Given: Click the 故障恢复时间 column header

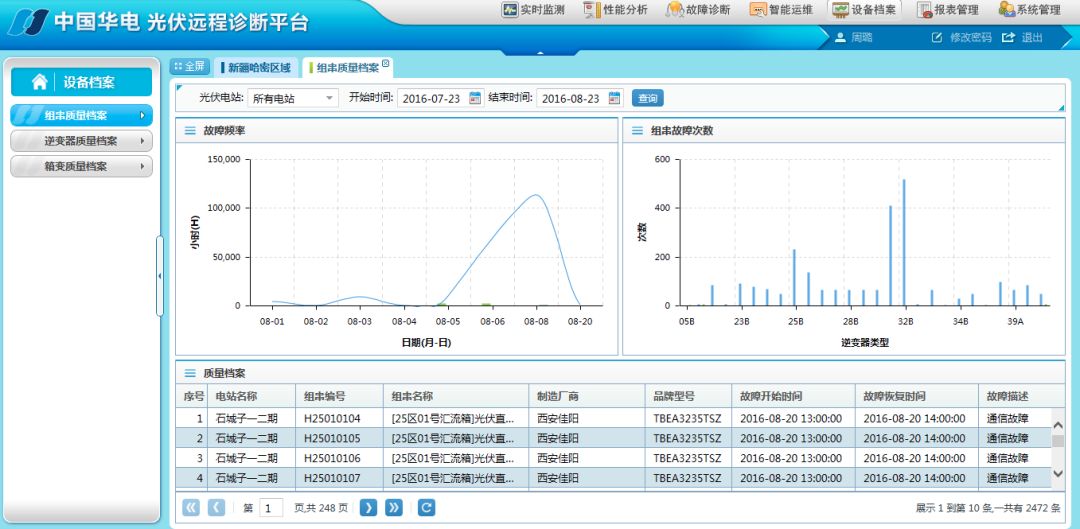Looking at the screenshot, I should [917, 397].
